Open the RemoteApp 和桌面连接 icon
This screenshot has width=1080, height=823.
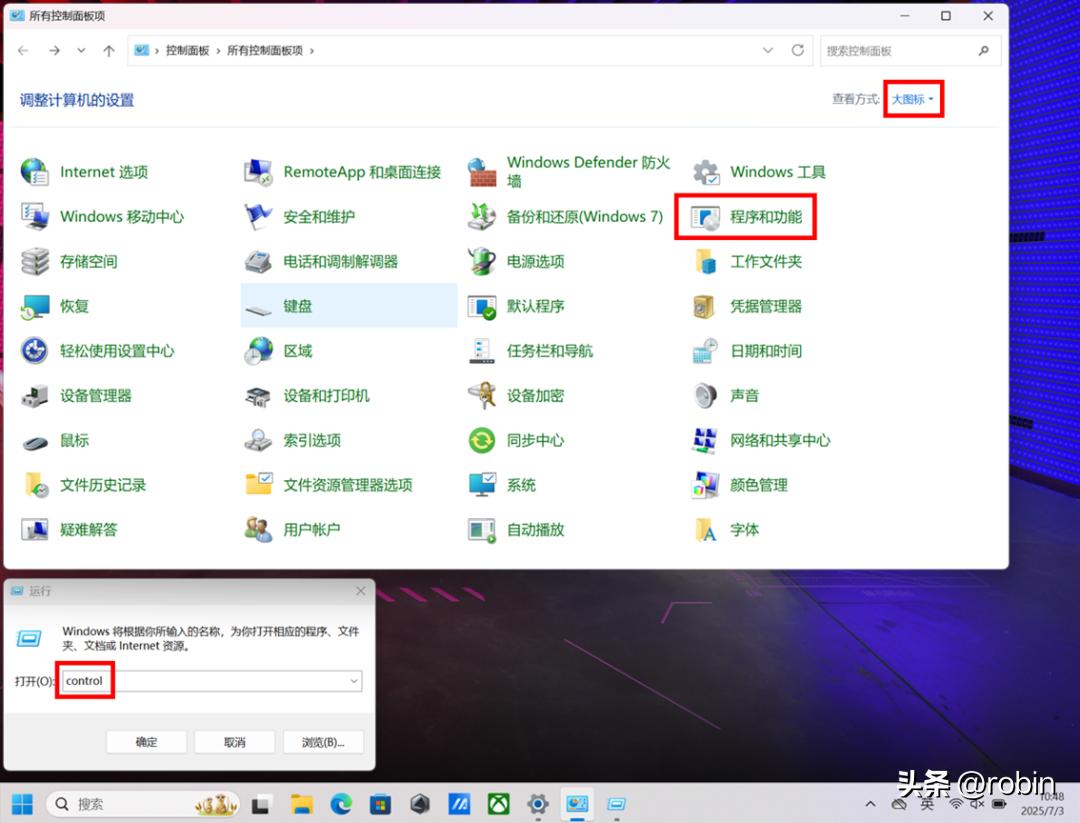pos(258,171)
